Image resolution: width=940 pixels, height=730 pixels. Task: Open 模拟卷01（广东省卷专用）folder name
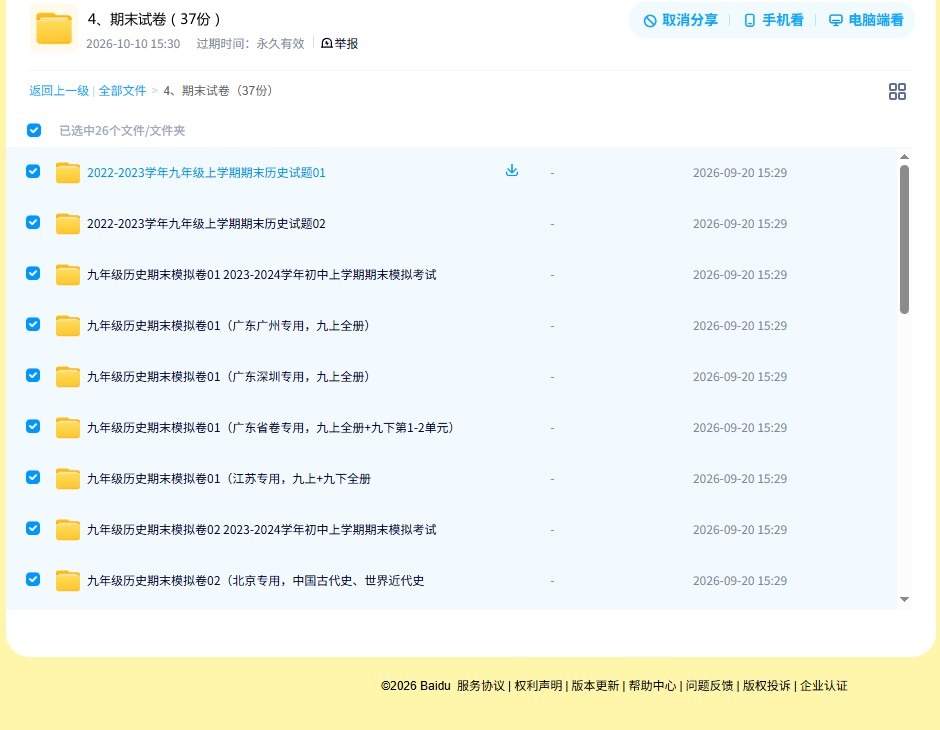(270, 427)
